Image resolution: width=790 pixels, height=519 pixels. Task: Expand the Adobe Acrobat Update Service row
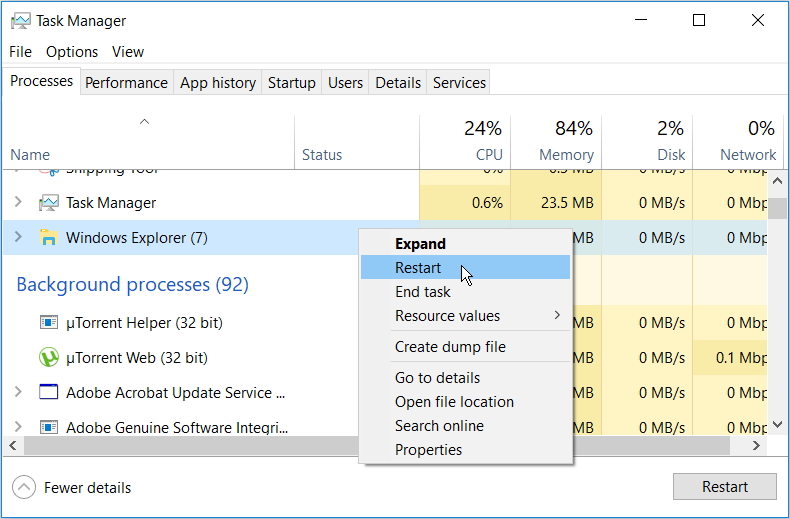[x=18, y=392]
